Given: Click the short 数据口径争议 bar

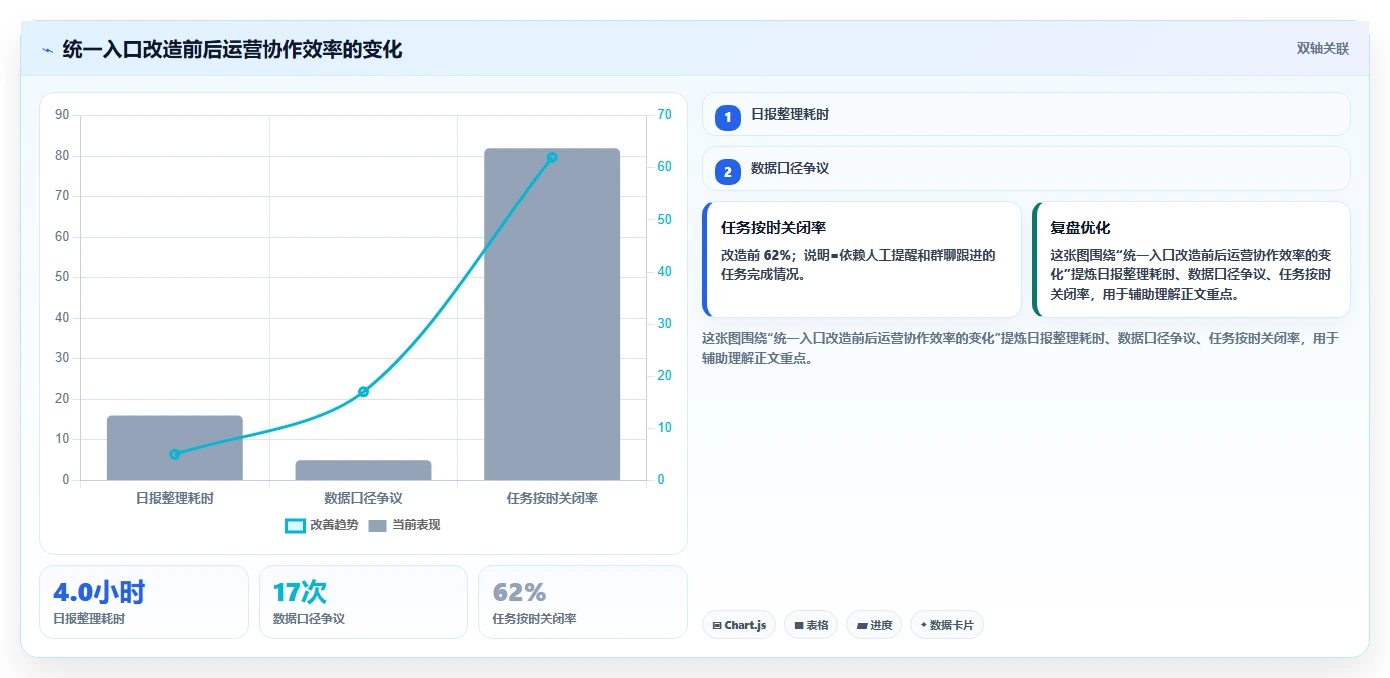Looking at the screenshot, I should tap(363, 470).
